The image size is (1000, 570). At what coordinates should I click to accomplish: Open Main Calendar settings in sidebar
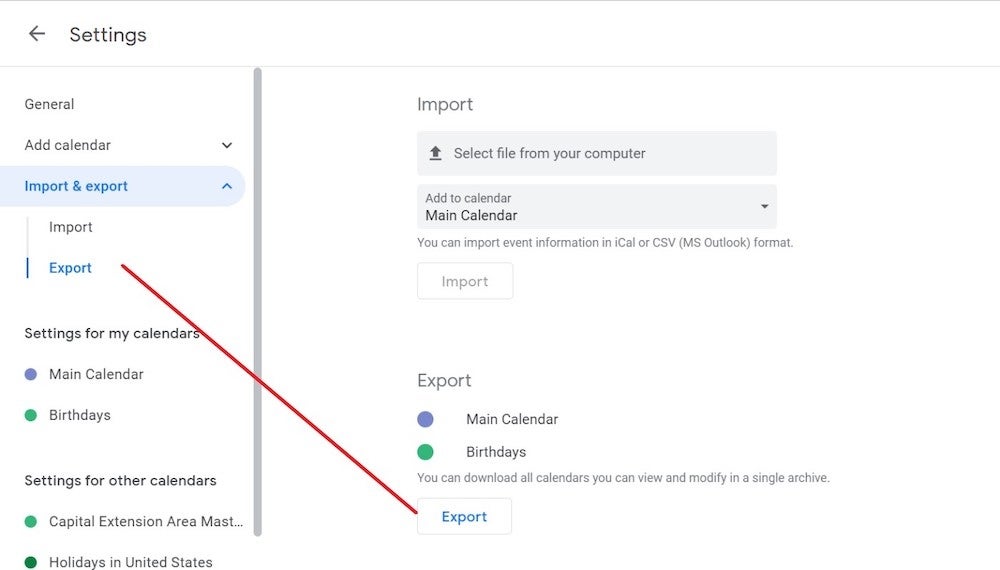[x=96, y=374]
